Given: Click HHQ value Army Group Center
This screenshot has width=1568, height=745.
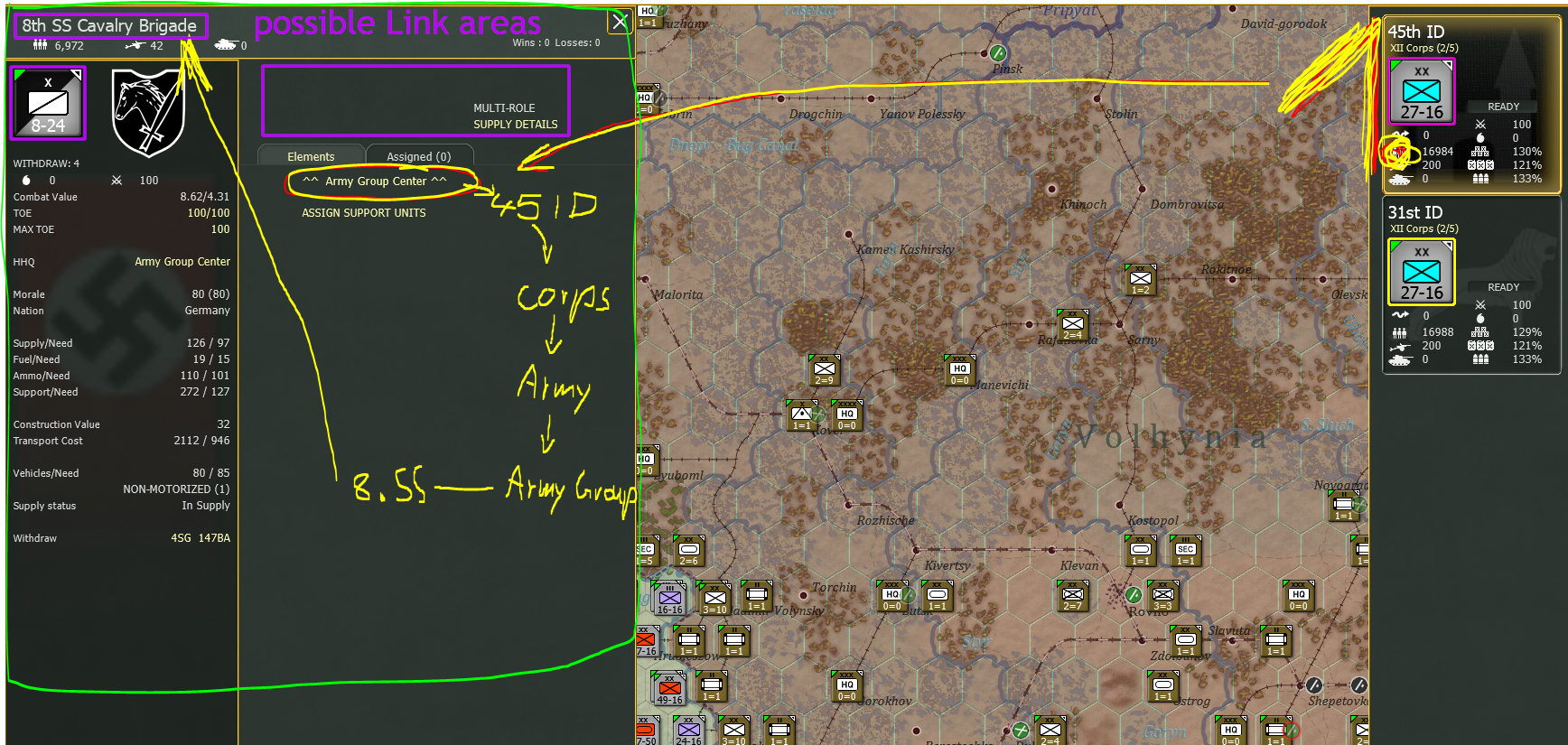Looking at the screenshot, I should tap(182, 262).
